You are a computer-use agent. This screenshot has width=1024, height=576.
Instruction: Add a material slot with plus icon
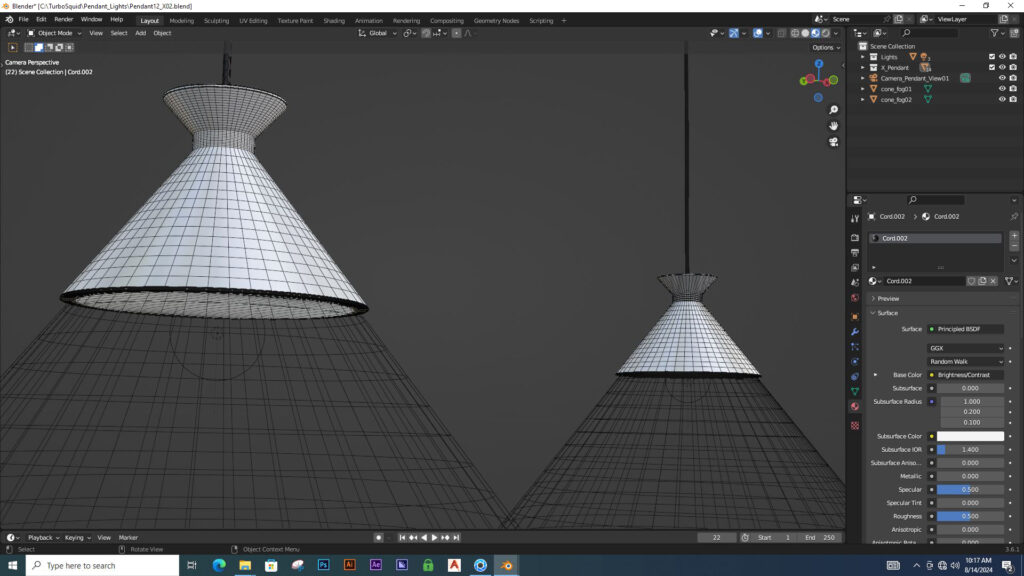pos(1013,236)
